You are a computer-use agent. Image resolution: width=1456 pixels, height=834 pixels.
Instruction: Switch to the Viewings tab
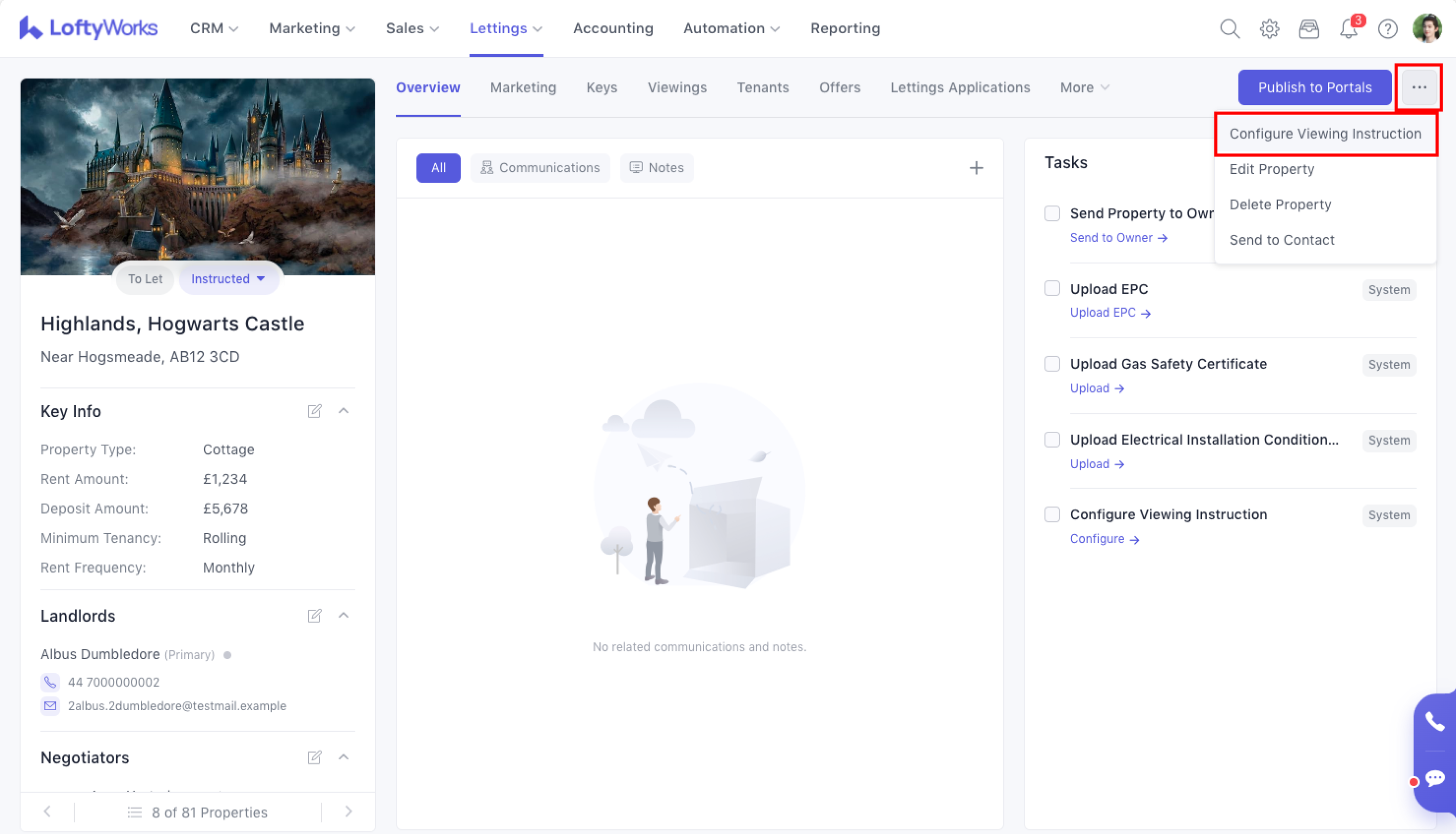(x=677, y=87)
